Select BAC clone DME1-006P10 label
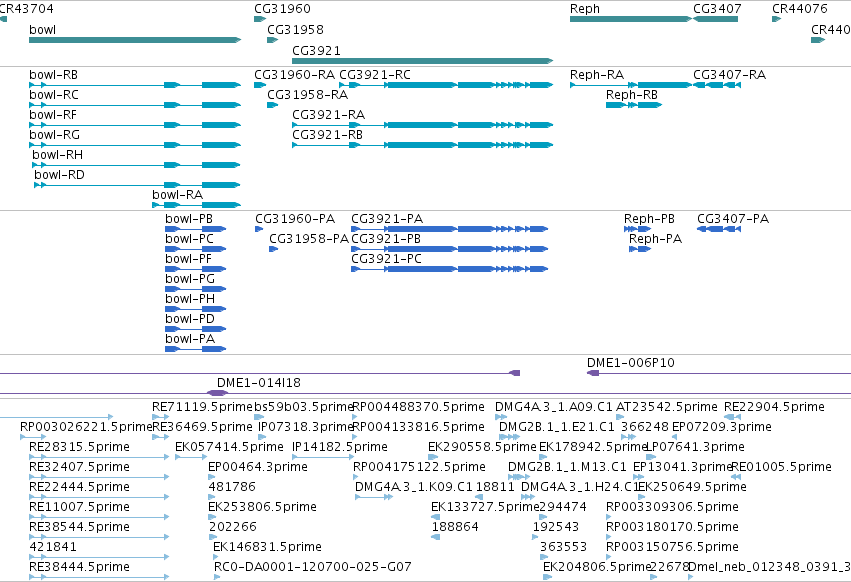 (x=631, y=363)
